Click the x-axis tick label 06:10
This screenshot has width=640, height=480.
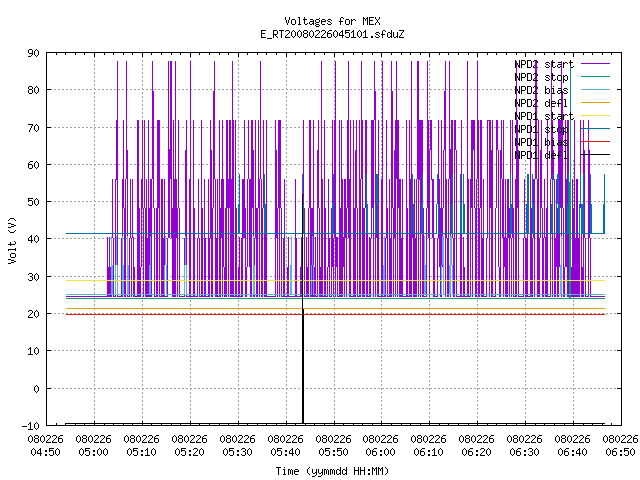pyautogui.click(x=429, y=452)
